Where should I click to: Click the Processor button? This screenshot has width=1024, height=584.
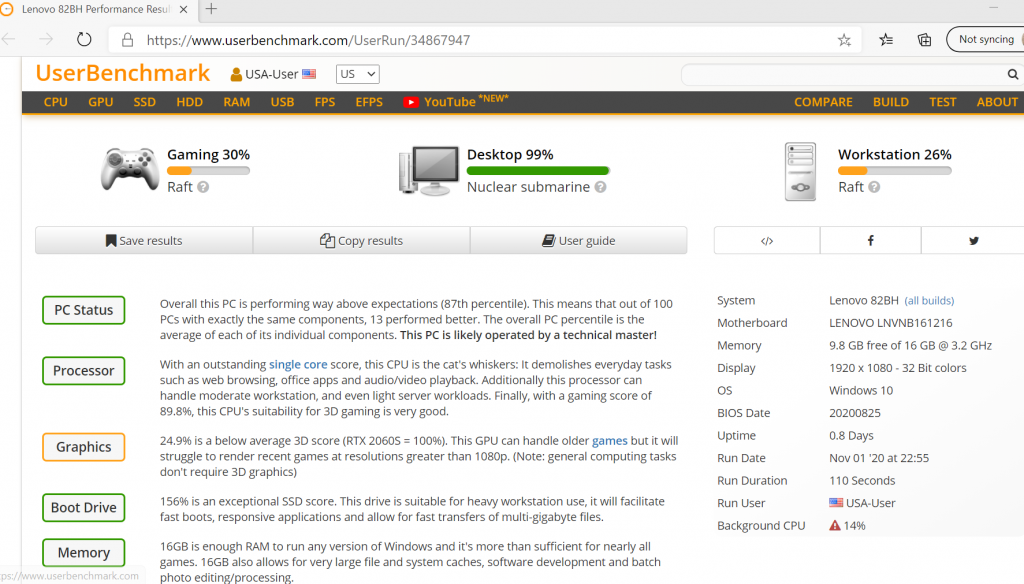[84, 370]
